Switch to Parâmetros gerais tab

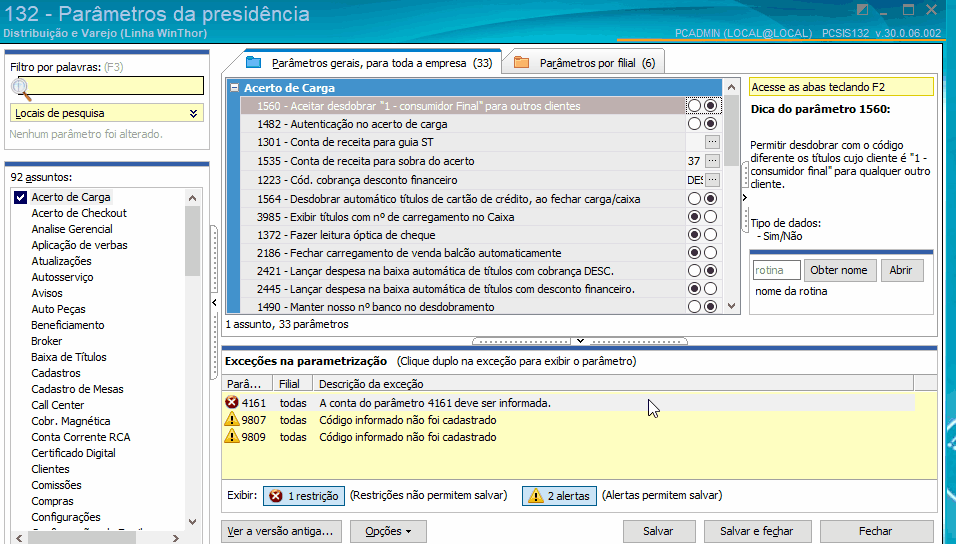372,63
